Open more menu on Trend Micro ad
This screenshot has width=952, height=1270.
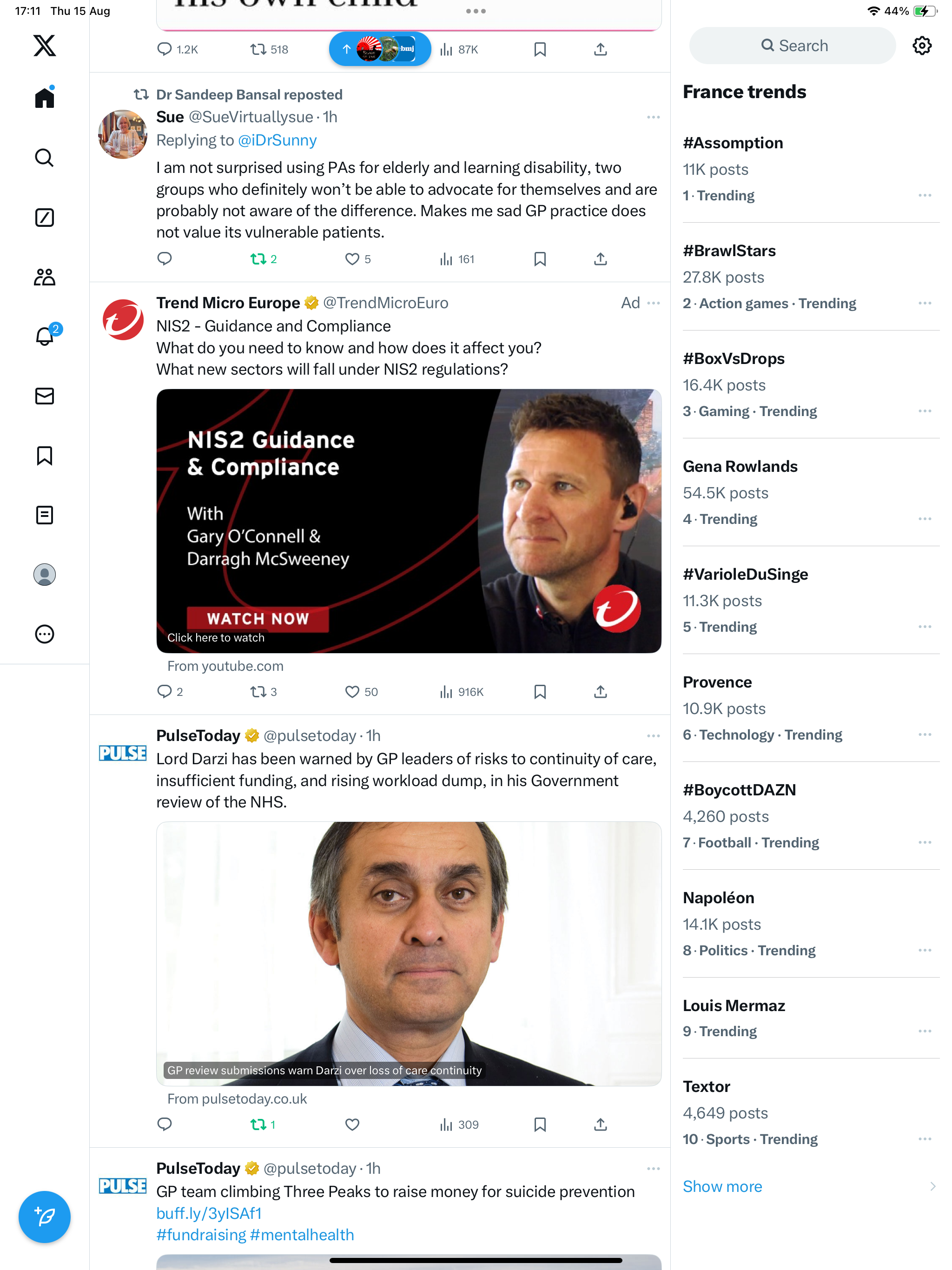click(654, 303)
